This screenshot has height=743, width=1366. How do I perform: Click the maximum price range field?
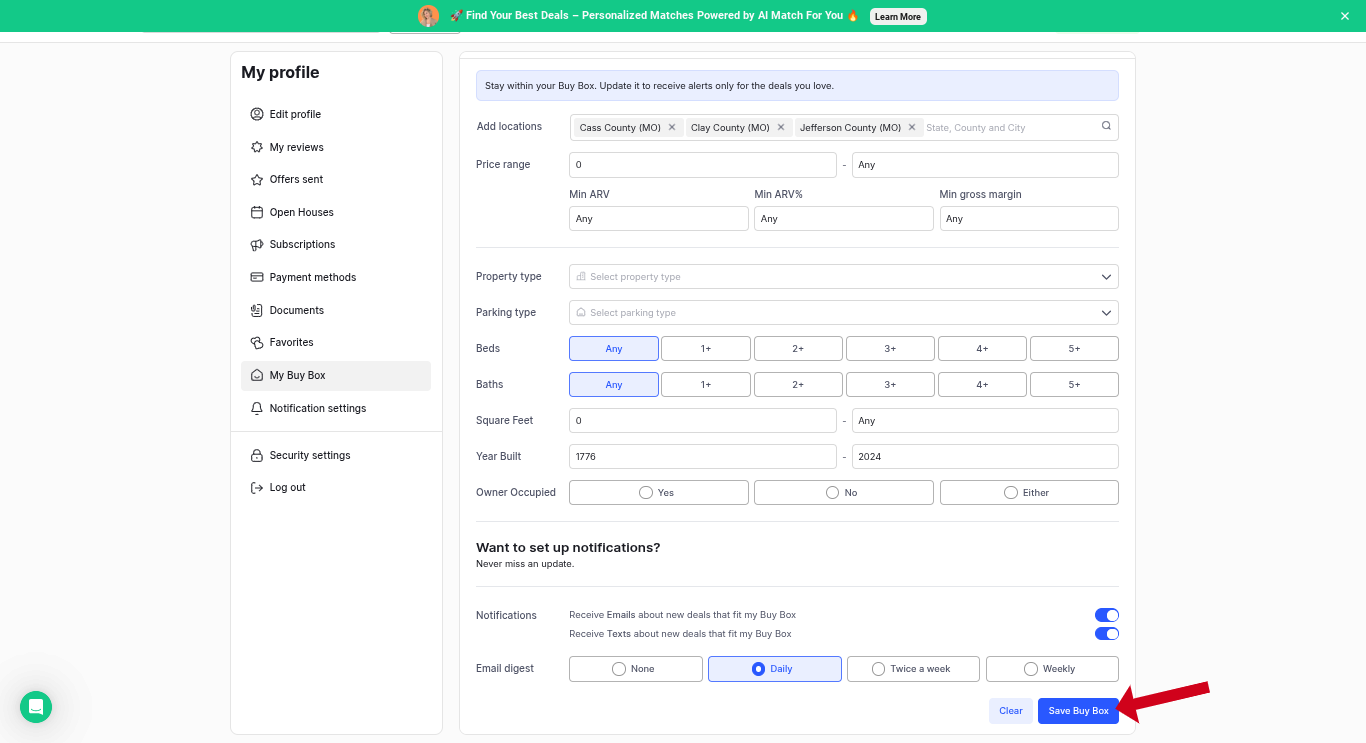985,165
